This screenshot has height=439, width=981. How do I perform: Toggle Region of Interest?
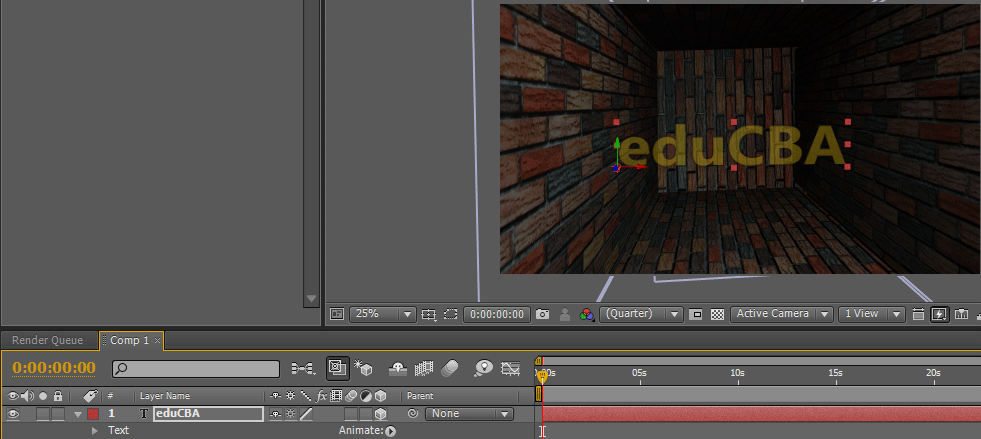click(x=696, y=314)
